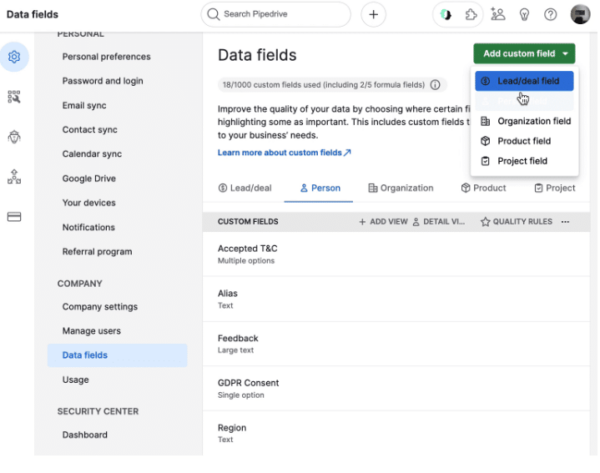Toggle the theme switch in top bar
The height and width of the screenshot is (473, 600).
coord(445,15)
